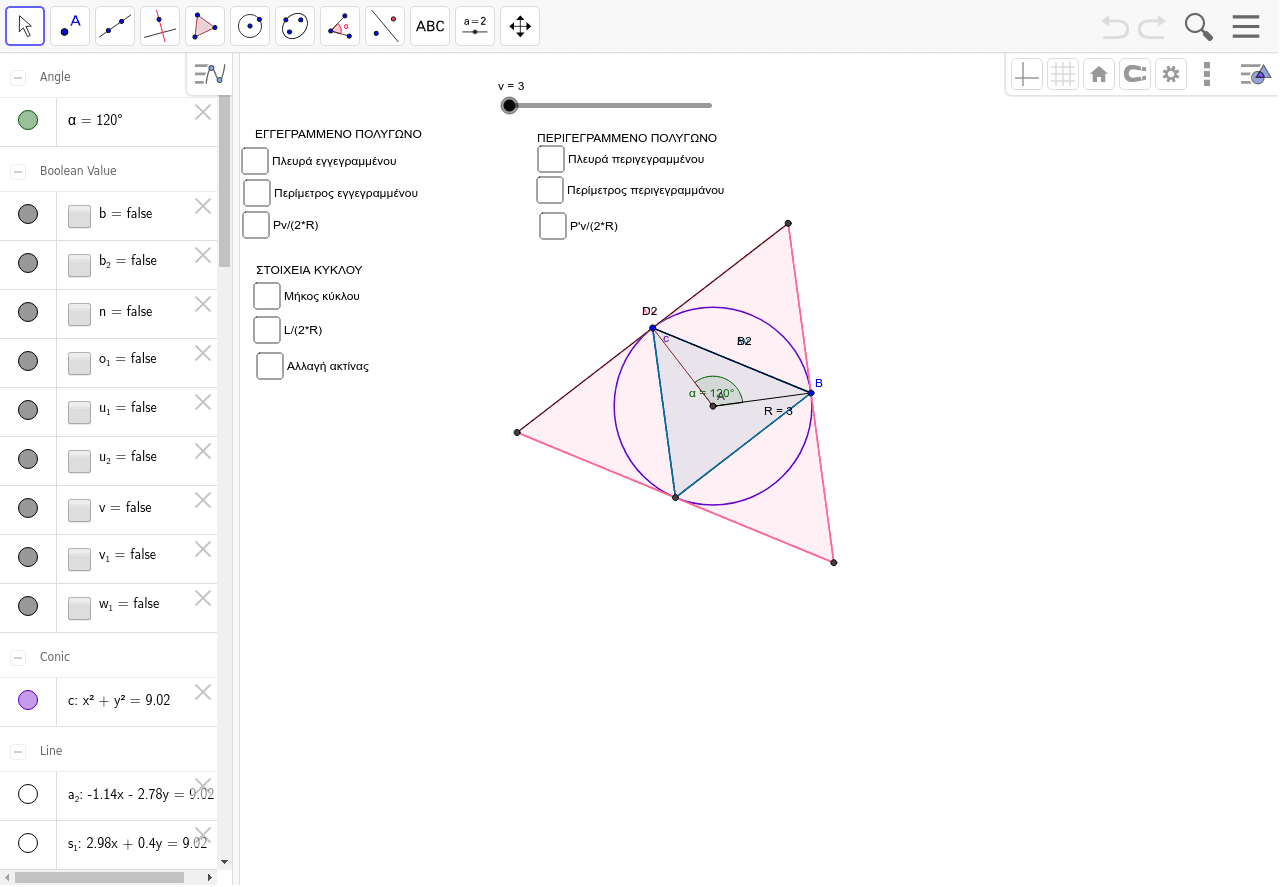Select the Line through two points tool
This screenshot has width=1280, height=887.
tap(115, 26)
